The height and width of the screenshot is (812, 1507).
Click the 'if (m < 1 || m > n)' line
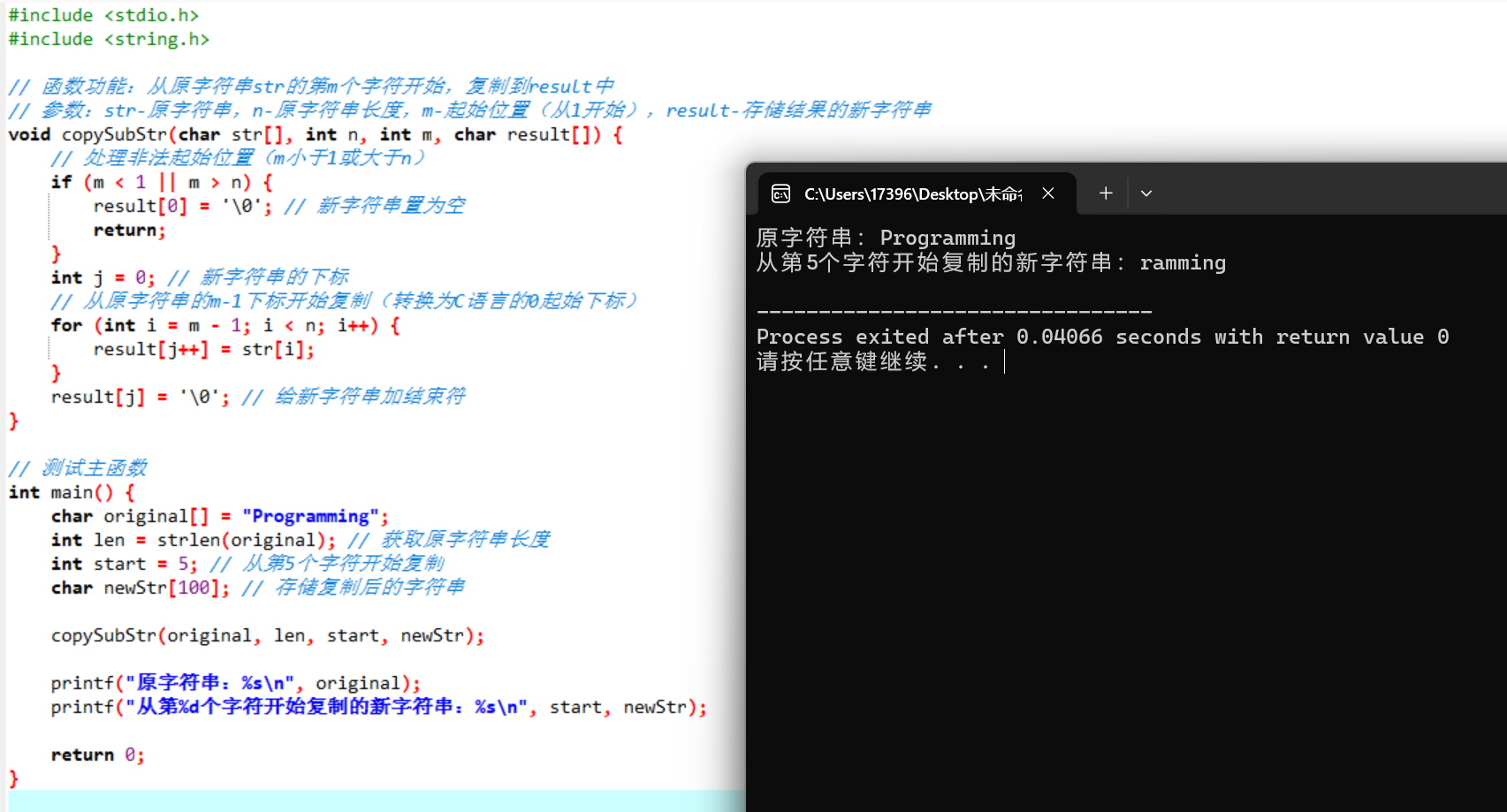click(162, 182)
